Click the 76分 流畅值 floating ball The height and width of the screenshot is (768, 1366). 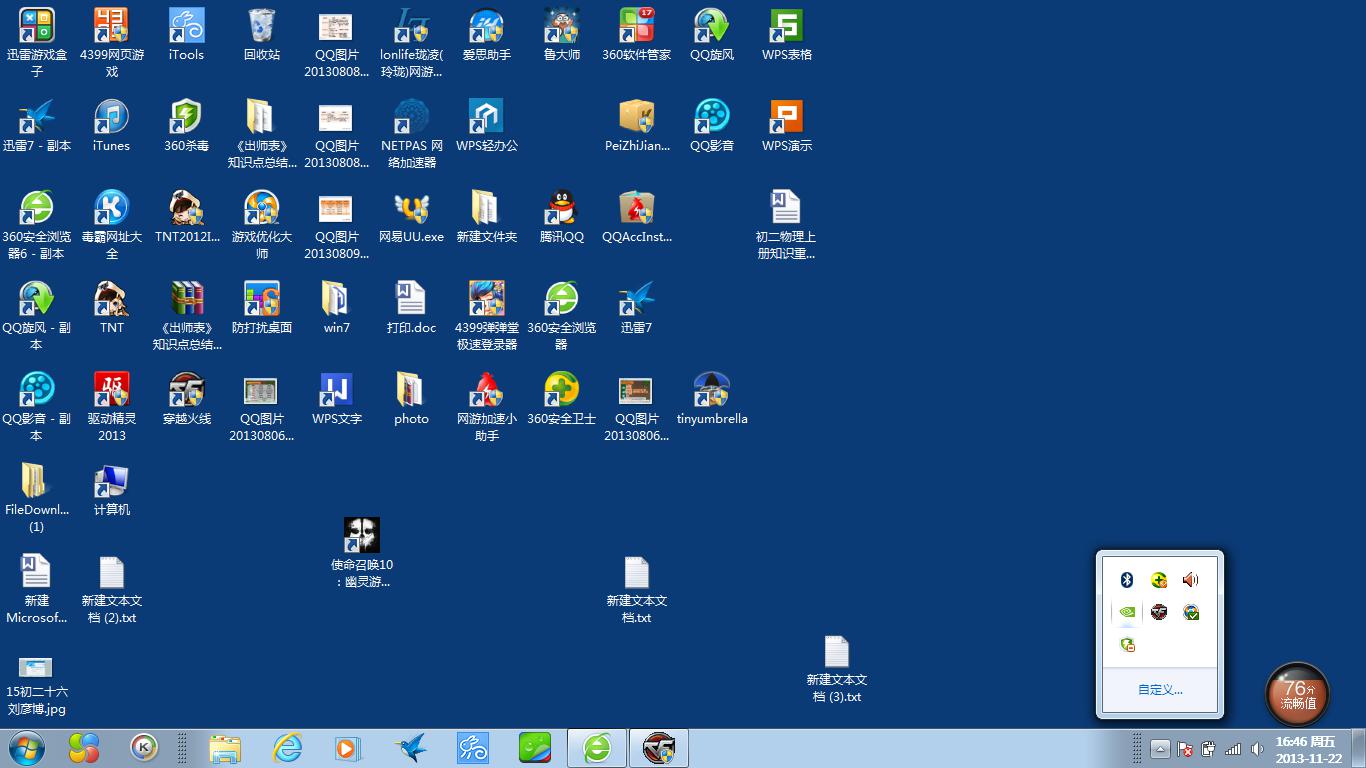coord(1298,695)
